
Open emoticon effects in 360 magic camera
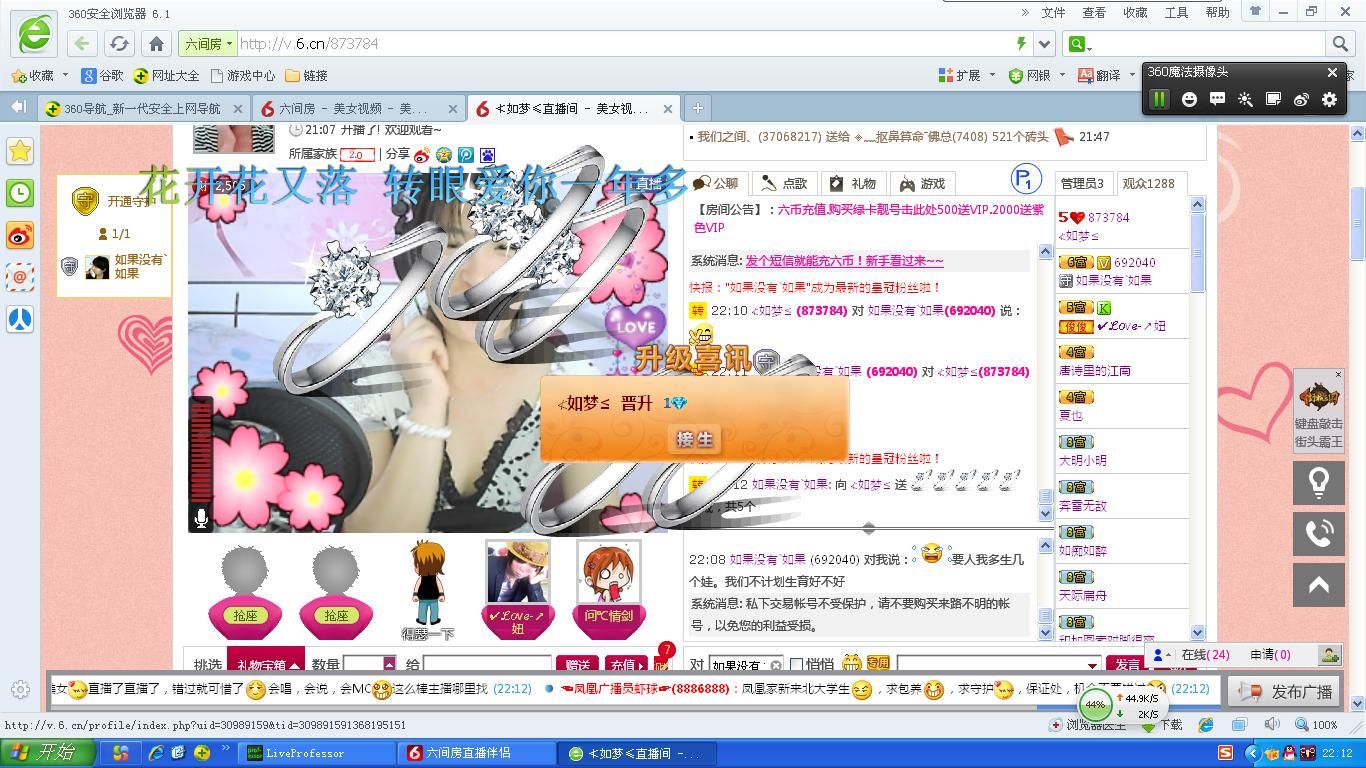(x=1189, y=99)
